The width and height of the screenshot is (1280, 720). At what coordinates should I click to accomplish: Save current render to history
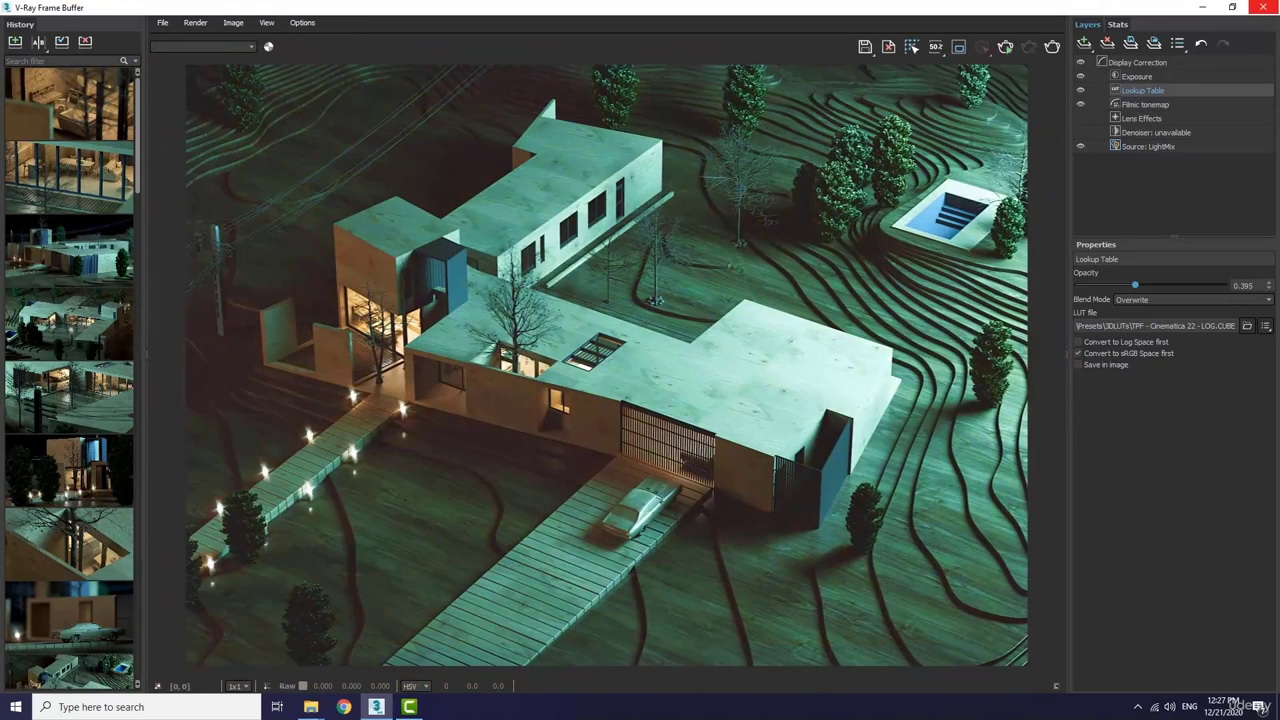coord(15,41)
